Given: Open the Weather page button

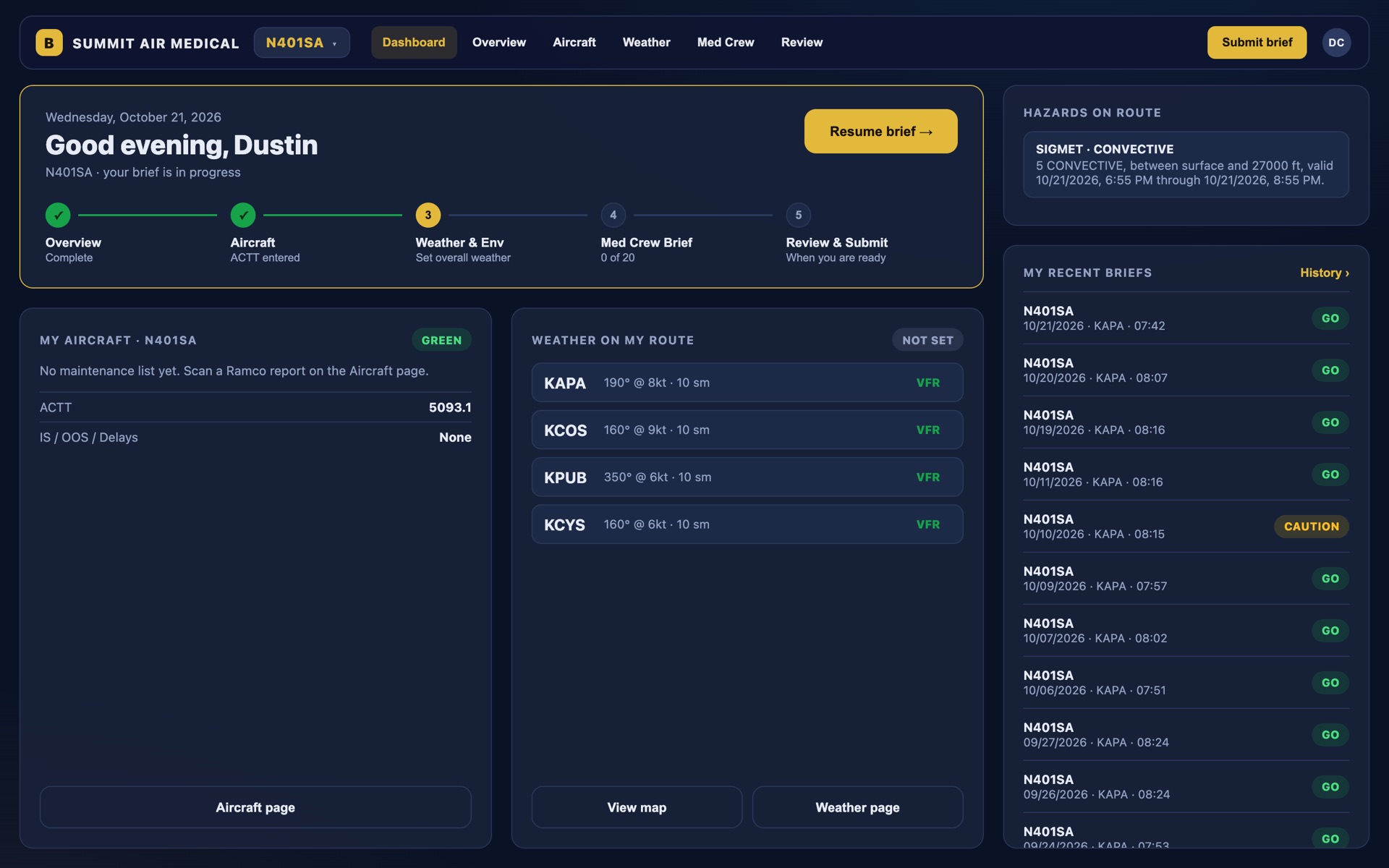Looking at the screenshot, I should pyautogui.click(x=857, y=807).
